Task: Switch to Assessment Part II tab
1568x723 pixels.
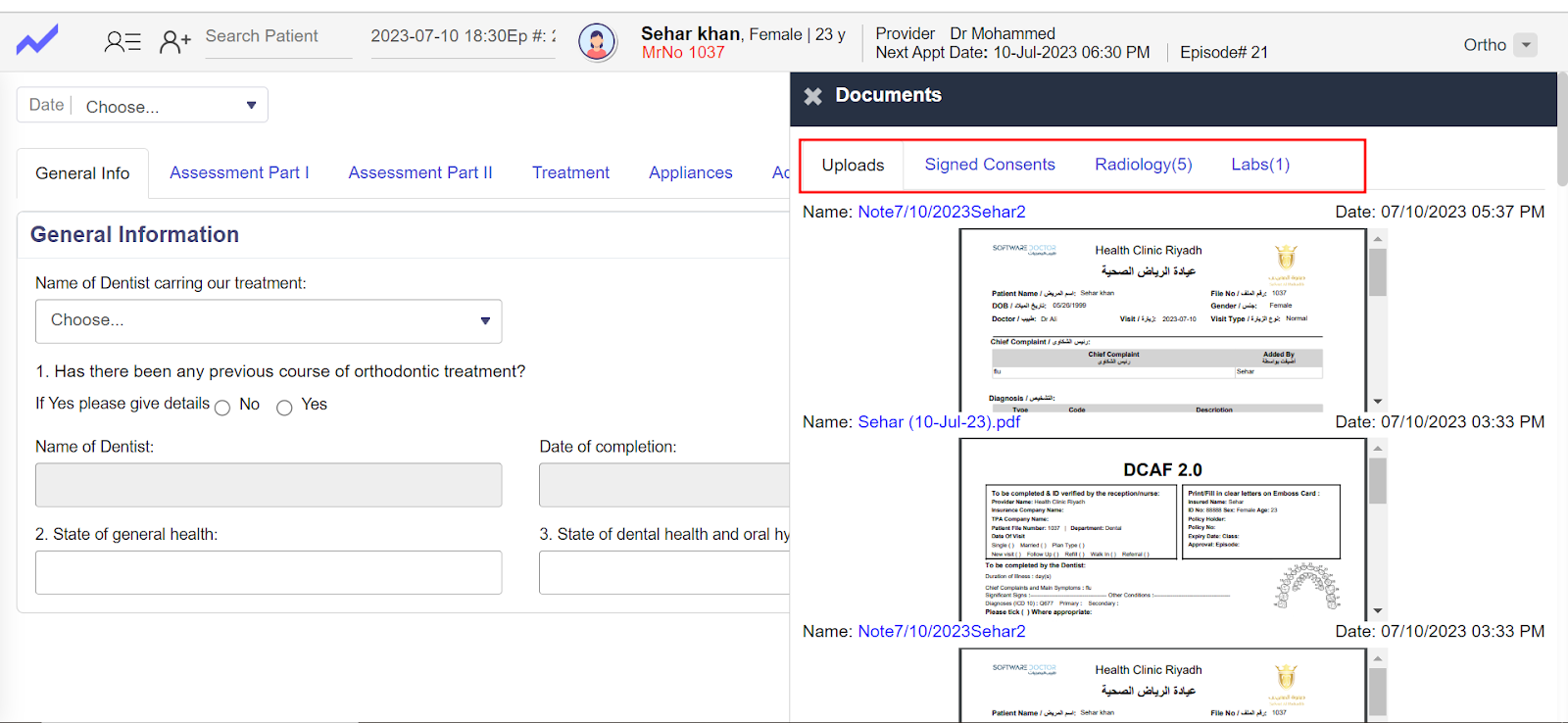Action: pyautogui.click(x=420, y=172)
